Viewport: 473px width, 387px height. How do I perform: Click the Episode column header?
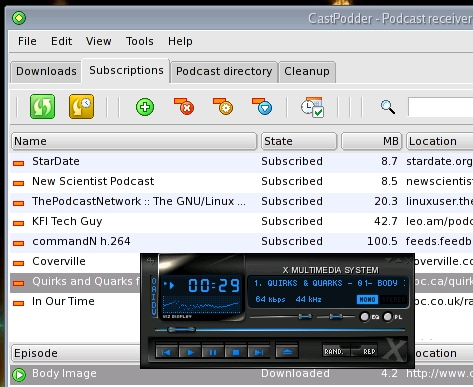(x=76, y=353)
